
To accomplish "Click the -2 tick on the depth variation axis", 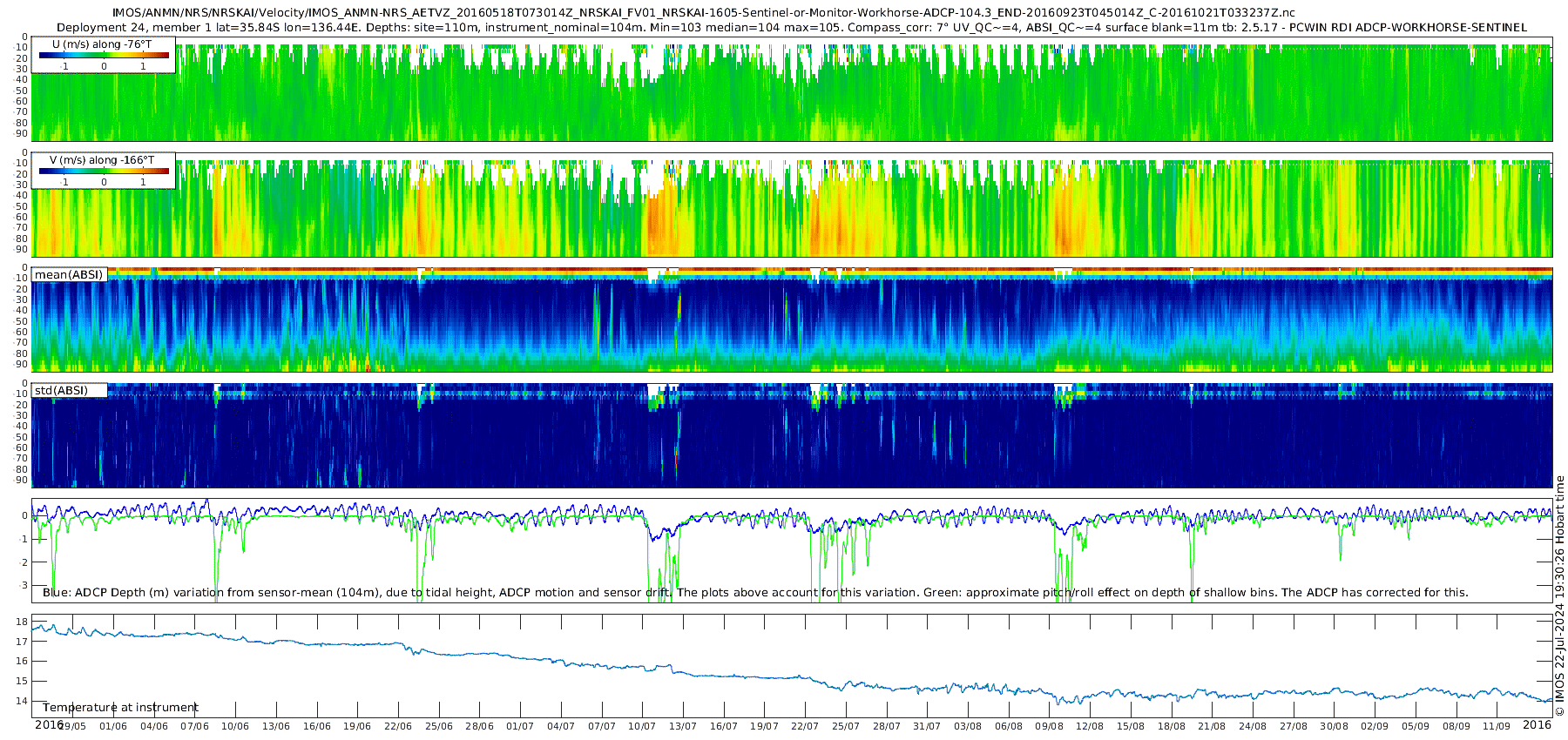I will tap(24, 562).
